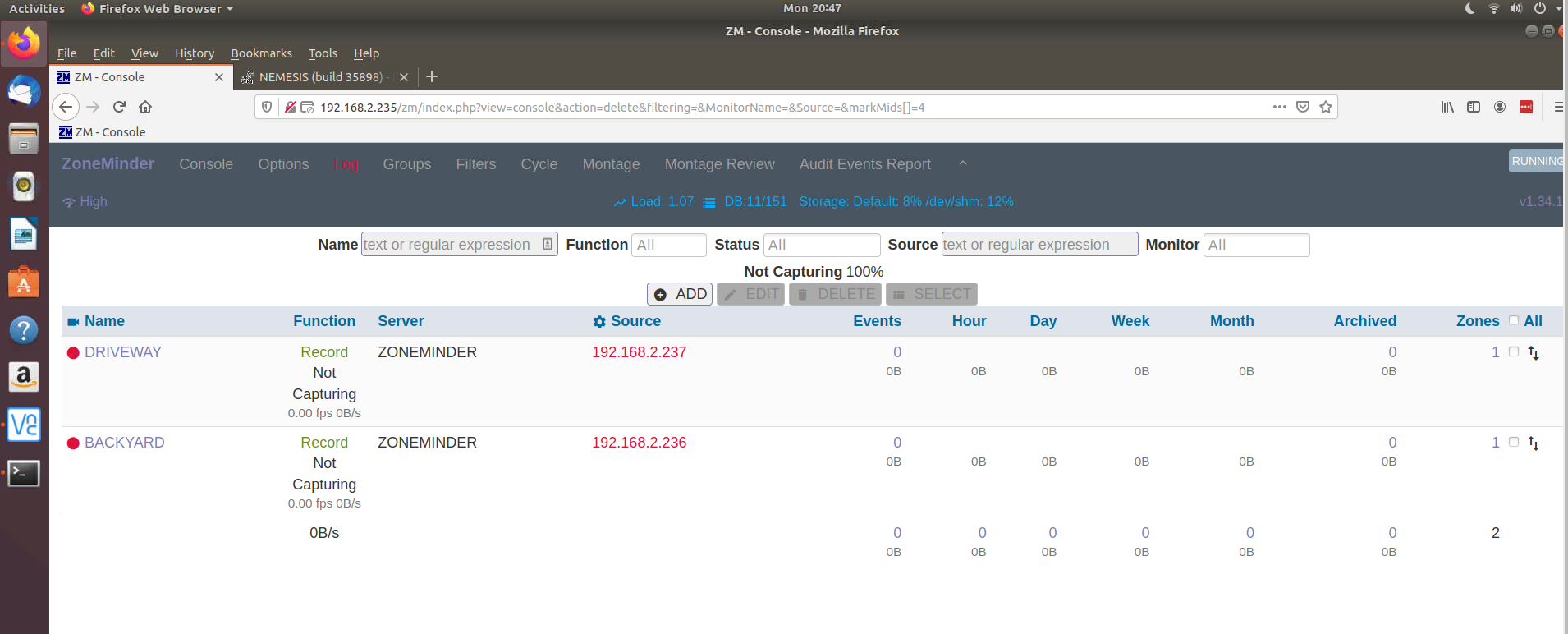
Task: Open Rhythmbox from the dock
Action: [x=24, y=186]
